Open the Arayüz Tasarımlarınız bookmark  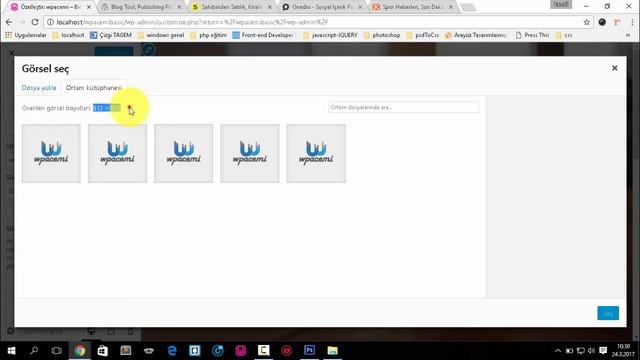pos(476,35)
